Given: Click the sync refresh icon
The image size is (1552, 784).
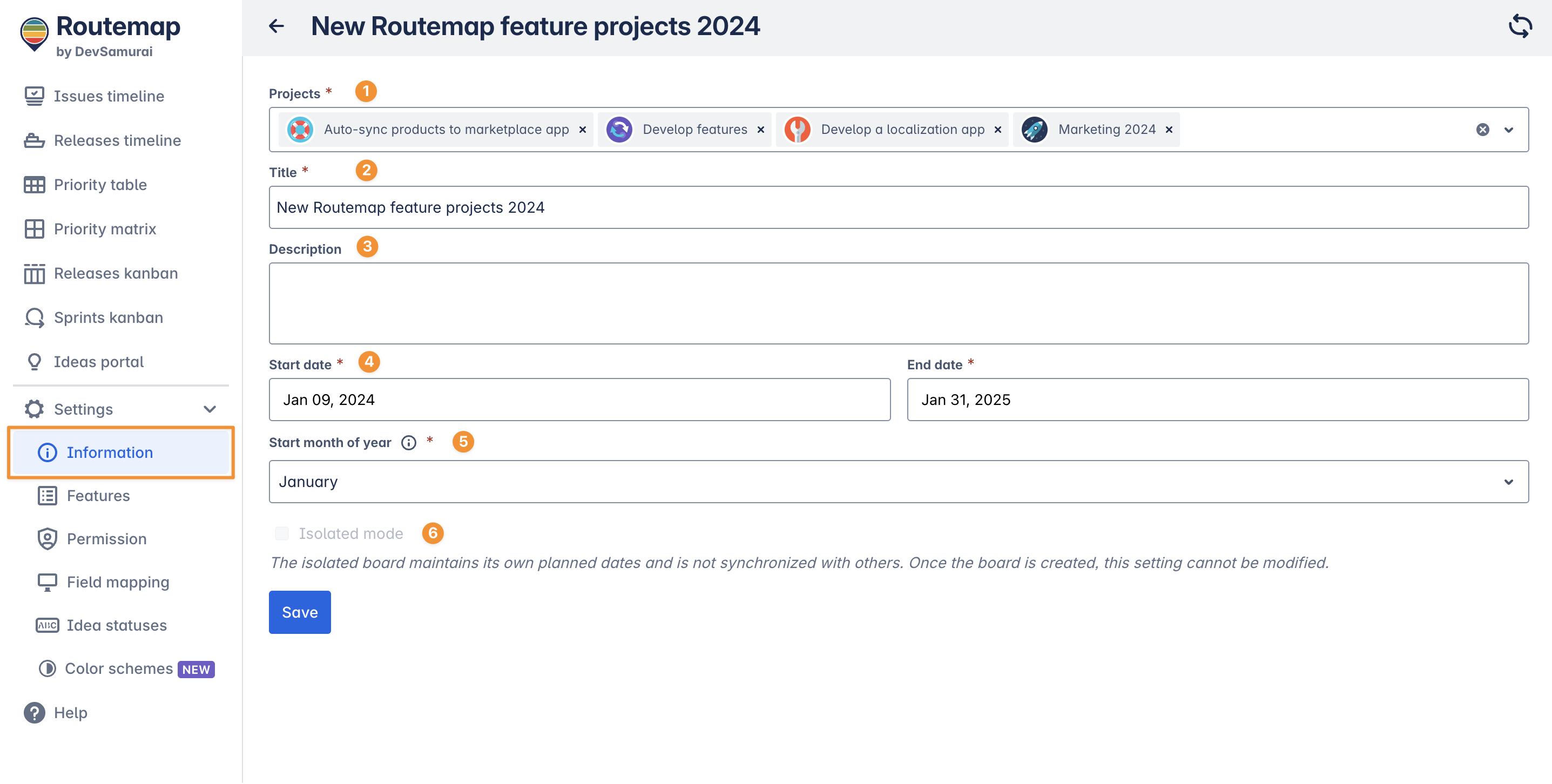Looking at the screenshot, I should click(1520, 26).
